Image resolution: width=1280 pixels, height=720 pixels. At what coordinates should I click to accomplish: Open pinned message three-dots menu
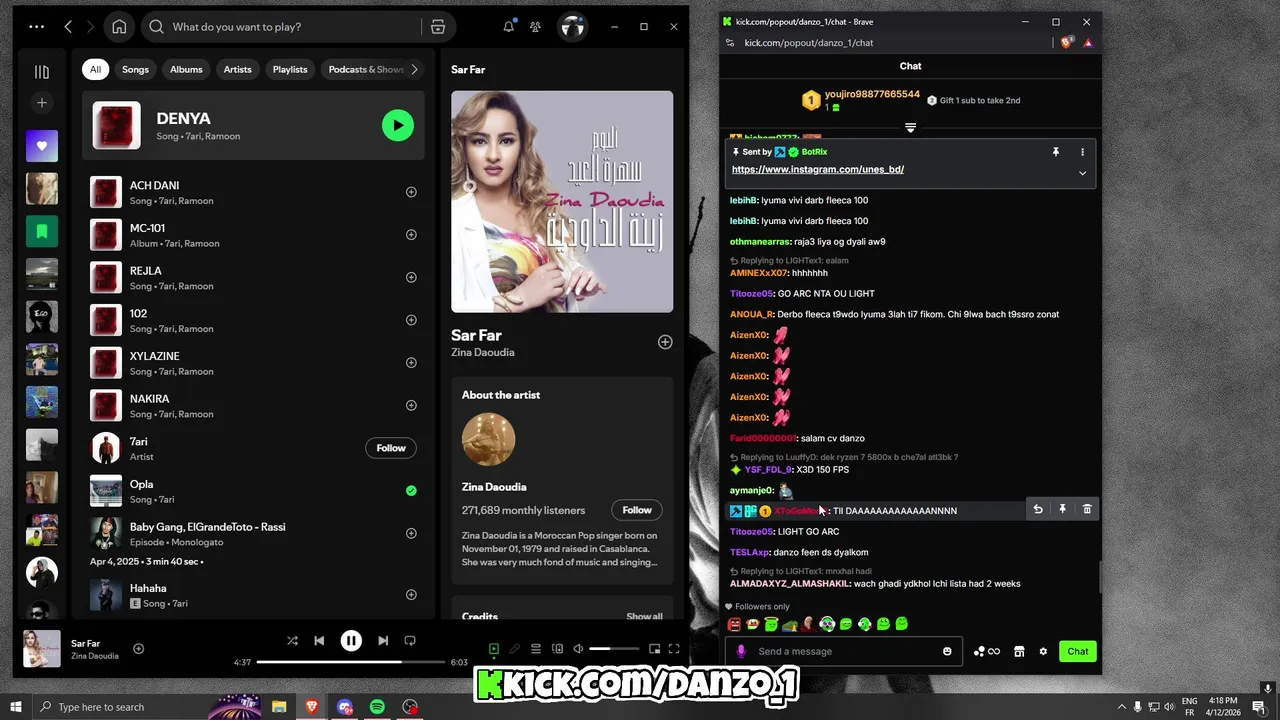pos(1082,152)
